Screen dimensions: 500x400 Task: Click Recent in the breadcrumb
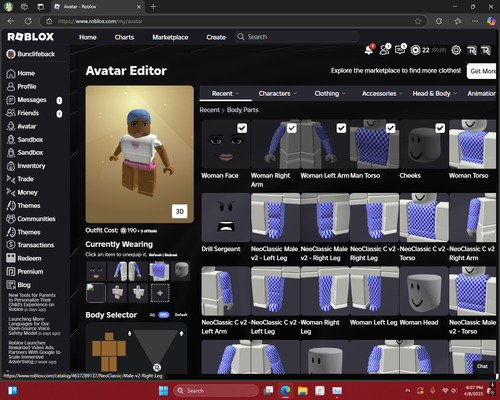point(210,110)
